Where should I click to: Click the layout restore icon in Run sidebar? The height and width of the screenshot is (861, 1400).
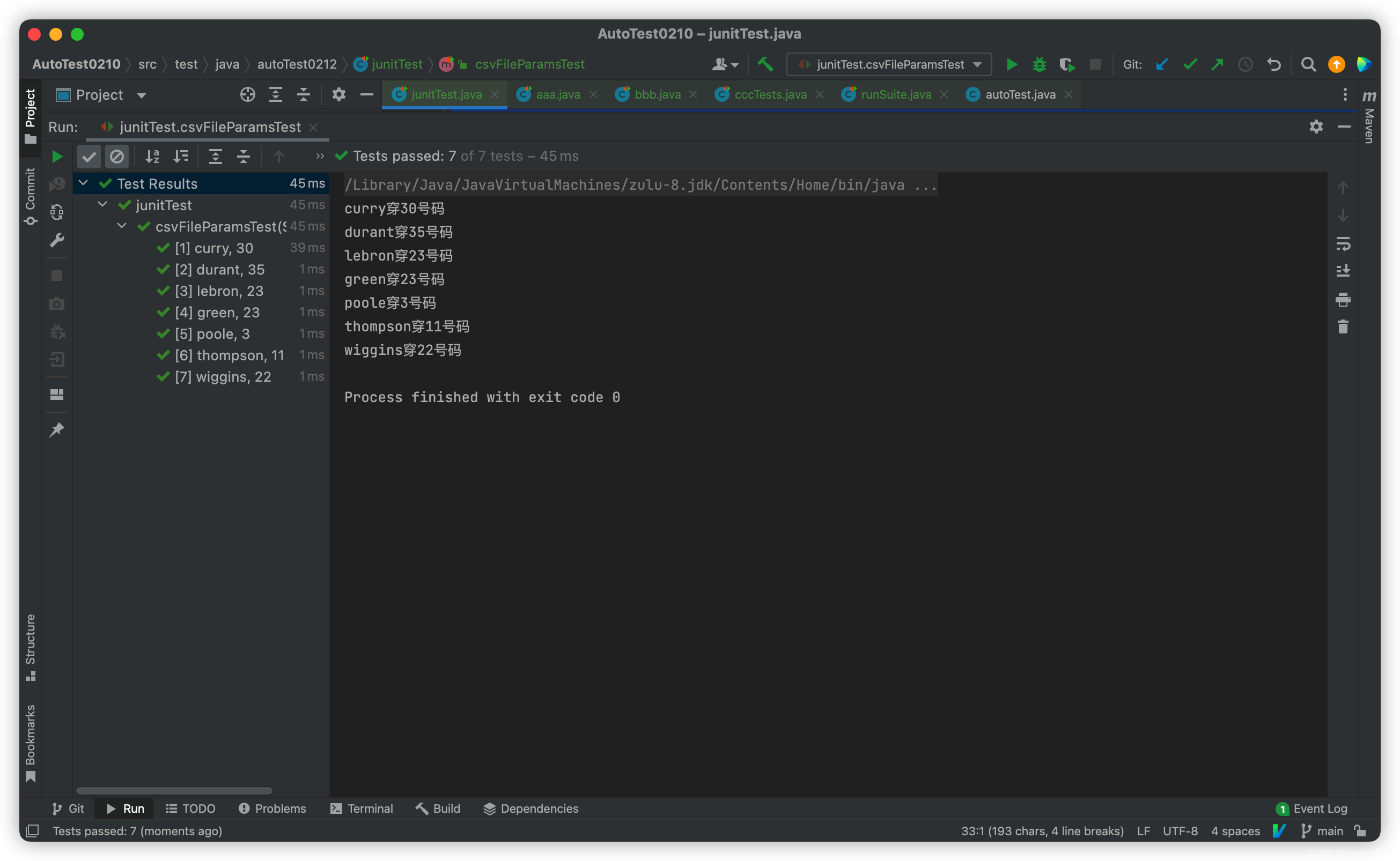pos(57,395)
